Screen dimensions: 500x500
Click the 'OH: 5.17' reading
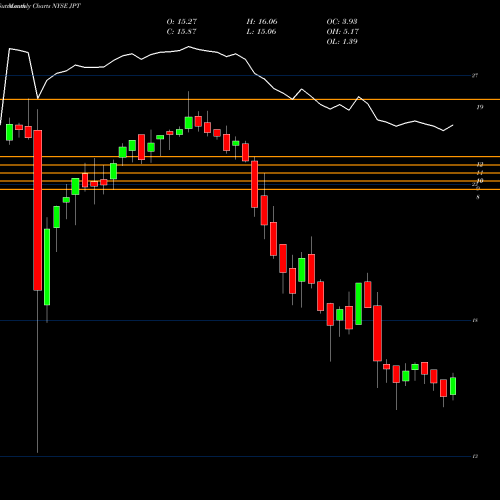(x=343, y=32)
